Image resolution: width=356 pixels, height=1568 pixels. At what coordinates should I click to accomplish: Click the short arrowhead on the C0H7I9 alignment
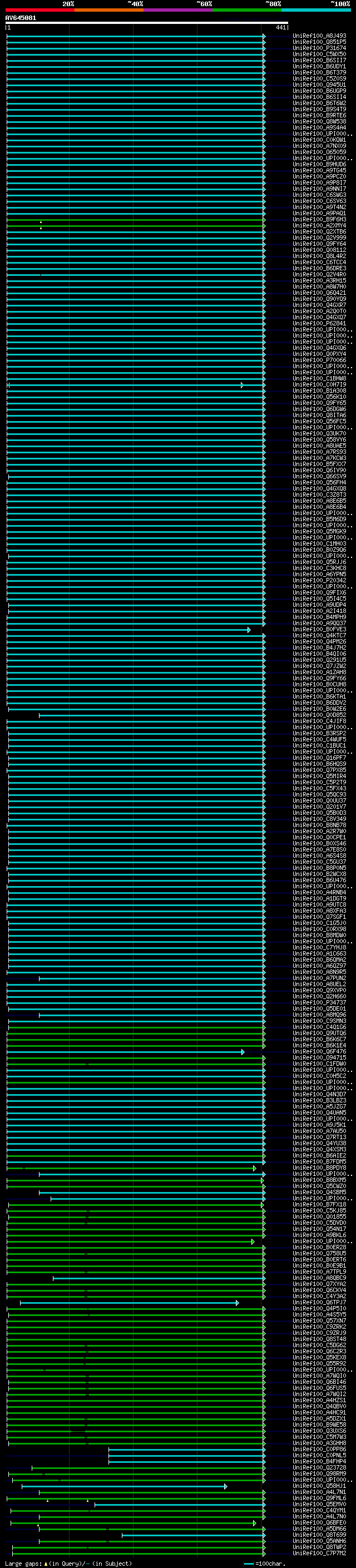click(x=242, y=385)
